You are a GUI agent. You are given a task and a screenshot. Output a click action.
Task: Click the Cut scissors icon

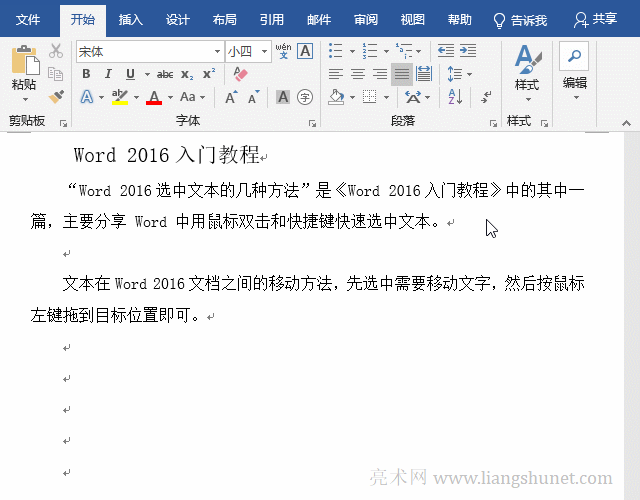pyautogui.click(x=56, y=51)
